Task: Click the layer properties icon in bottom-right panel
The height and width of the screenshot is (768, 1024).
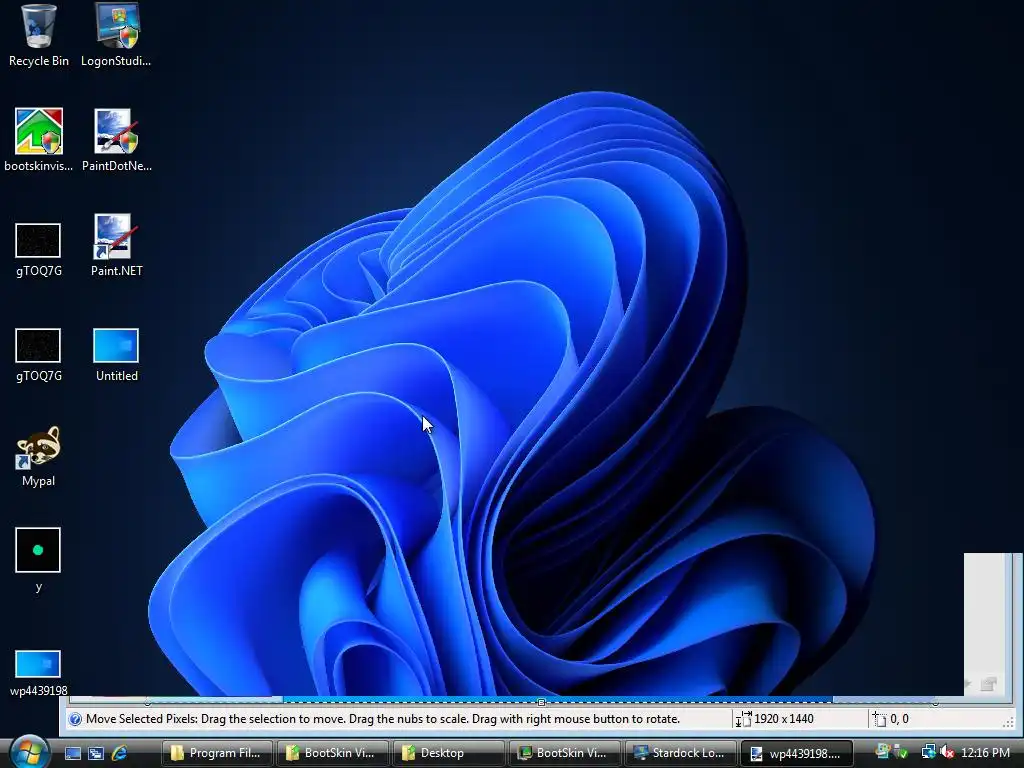Action: tap(989, 684)
